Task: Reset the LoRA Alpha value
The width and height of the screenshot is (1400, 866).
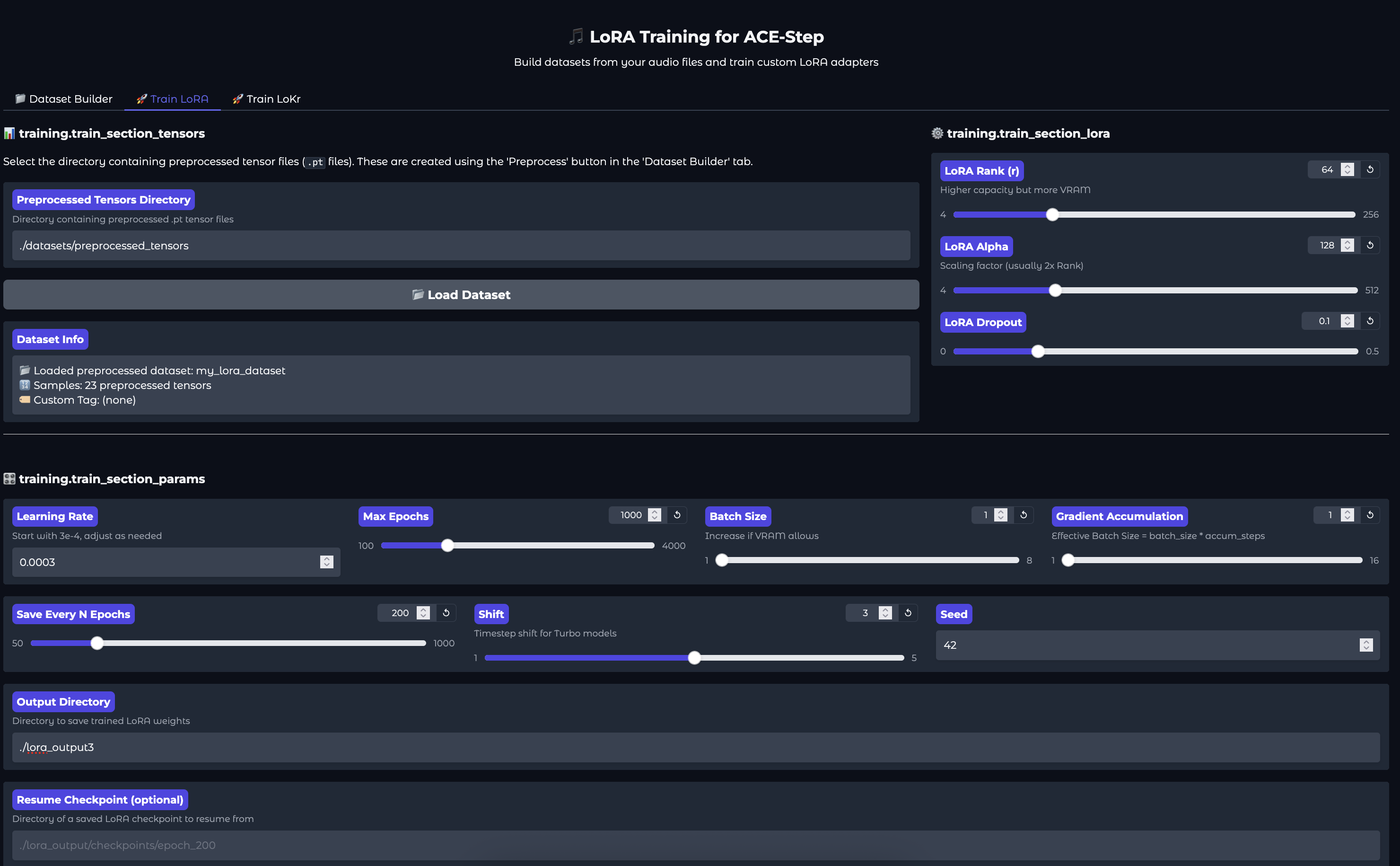Action: tap(1370, 245)
